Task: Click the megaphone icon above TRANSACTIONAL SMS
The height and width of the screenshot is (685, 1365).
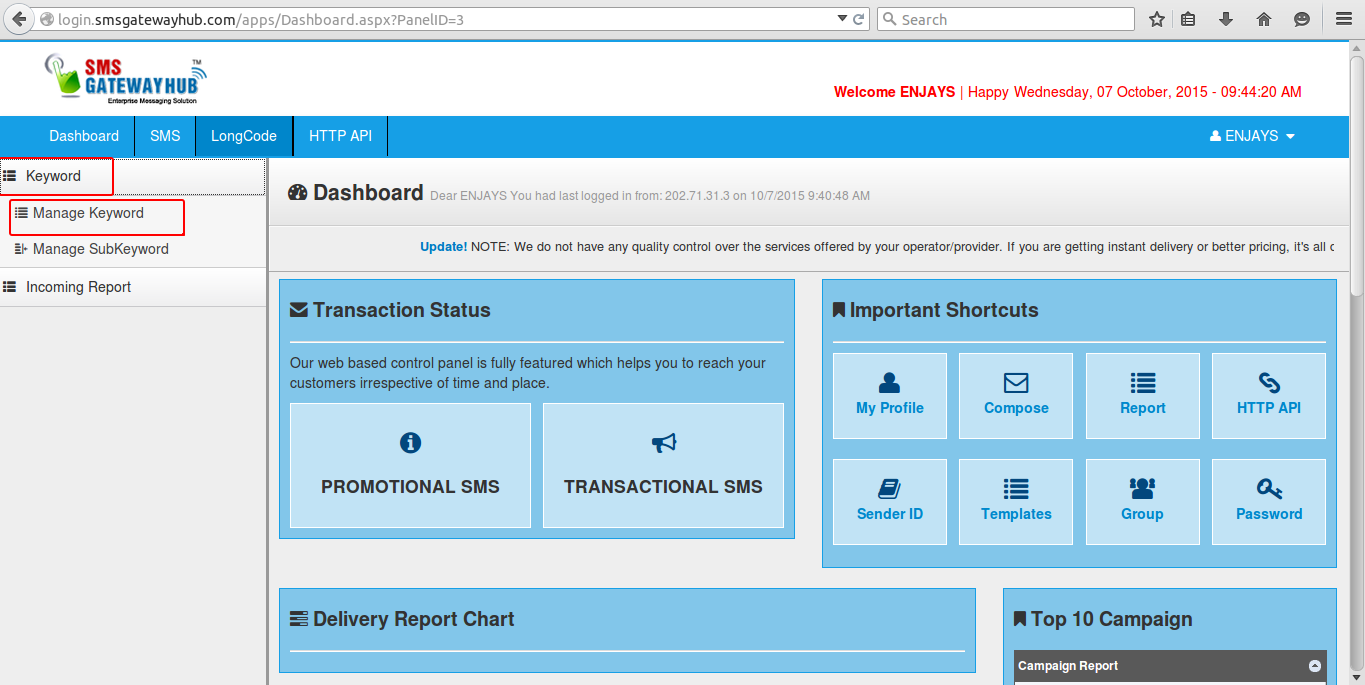Action: point(664,443)
